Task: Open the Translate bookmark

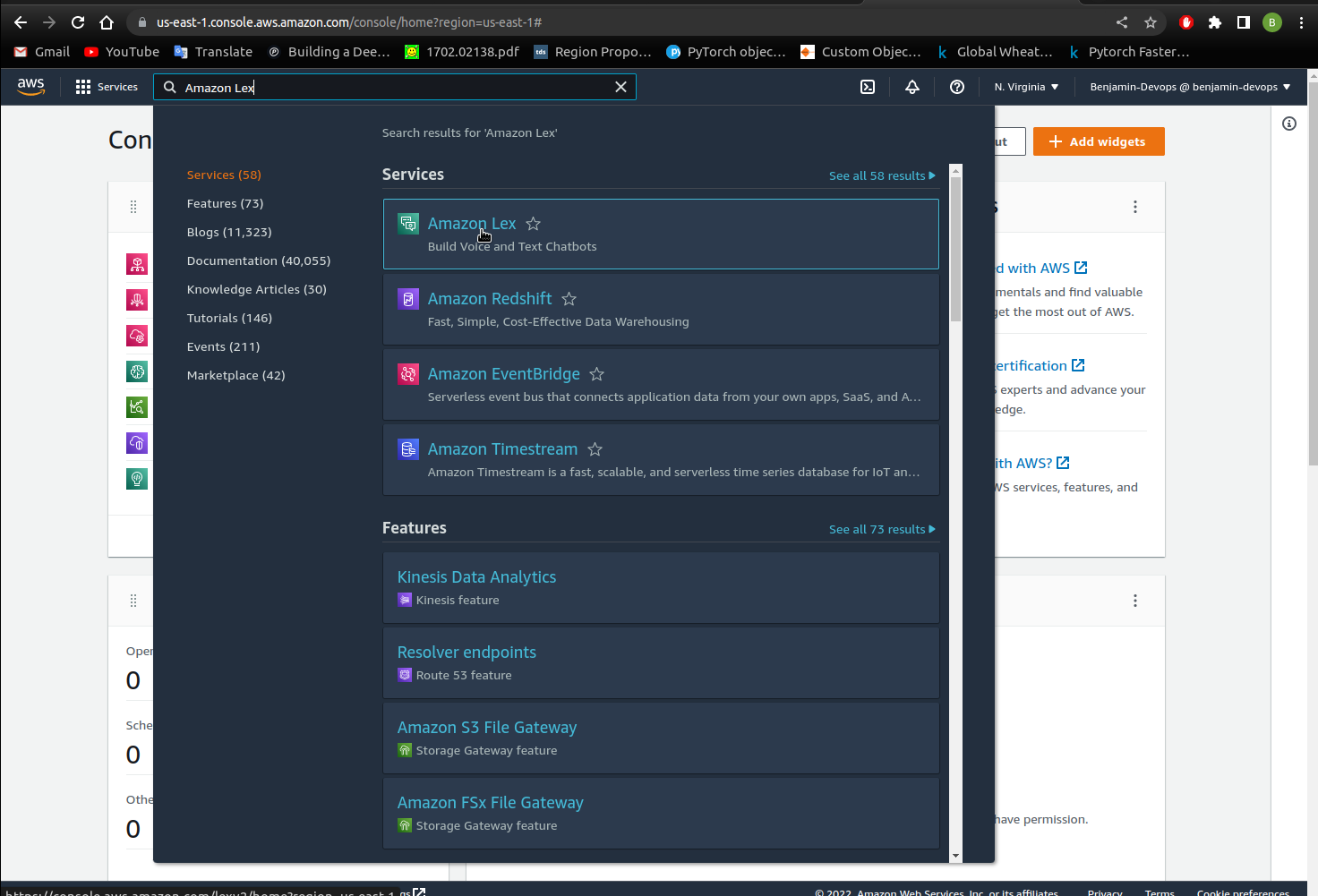Action: point(213,52)
